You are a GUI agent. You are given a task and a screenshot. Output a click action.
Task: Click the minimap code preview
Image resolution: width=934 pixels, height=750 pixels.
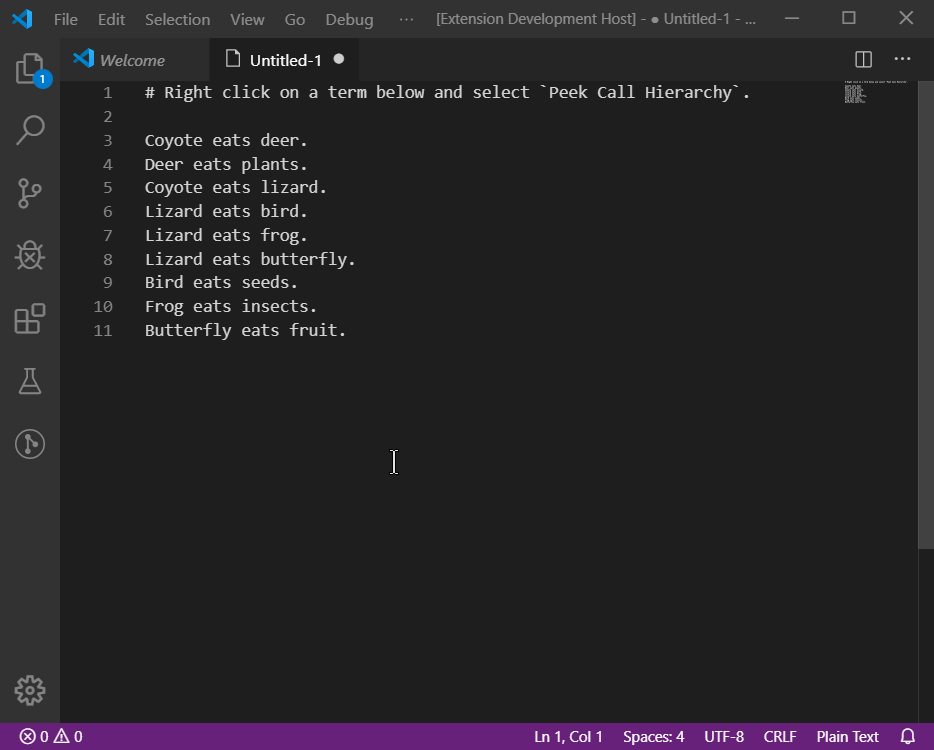876,92
